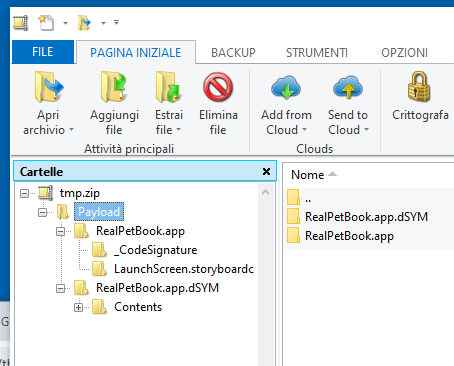Switch to the PAGINA INIZIALE tab
The image size is (454, 366).
coord(136,52)
